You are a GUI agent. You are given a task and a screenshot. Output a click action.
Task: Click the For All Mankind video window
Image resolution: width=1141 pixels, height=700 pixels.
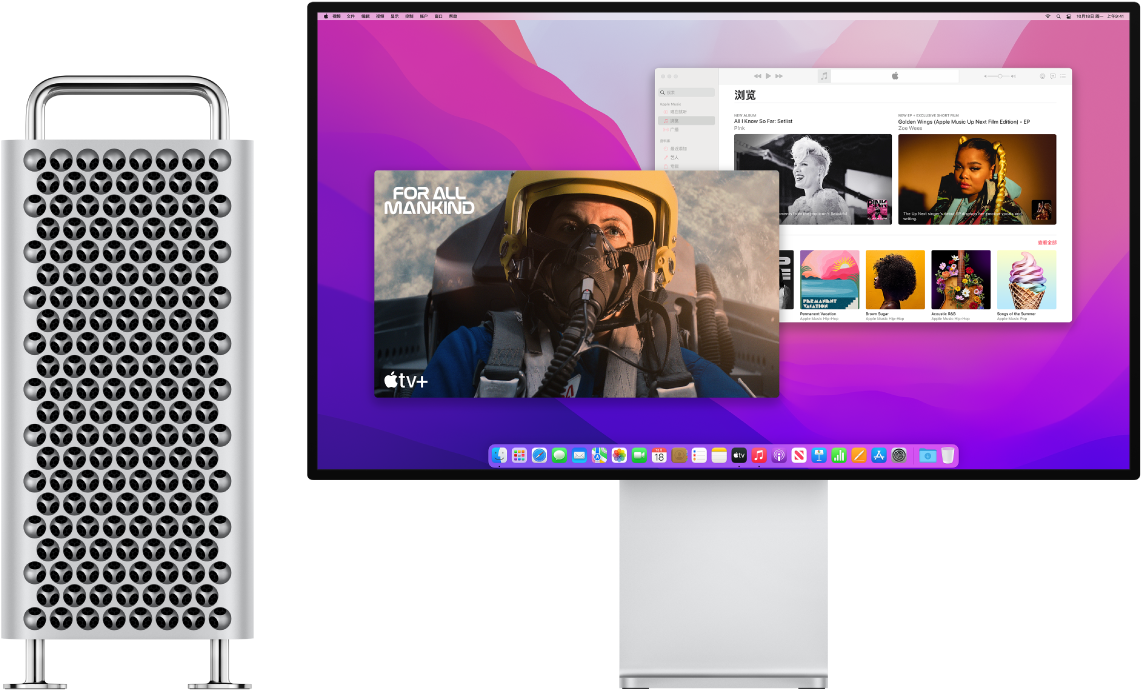click(576, 284)
